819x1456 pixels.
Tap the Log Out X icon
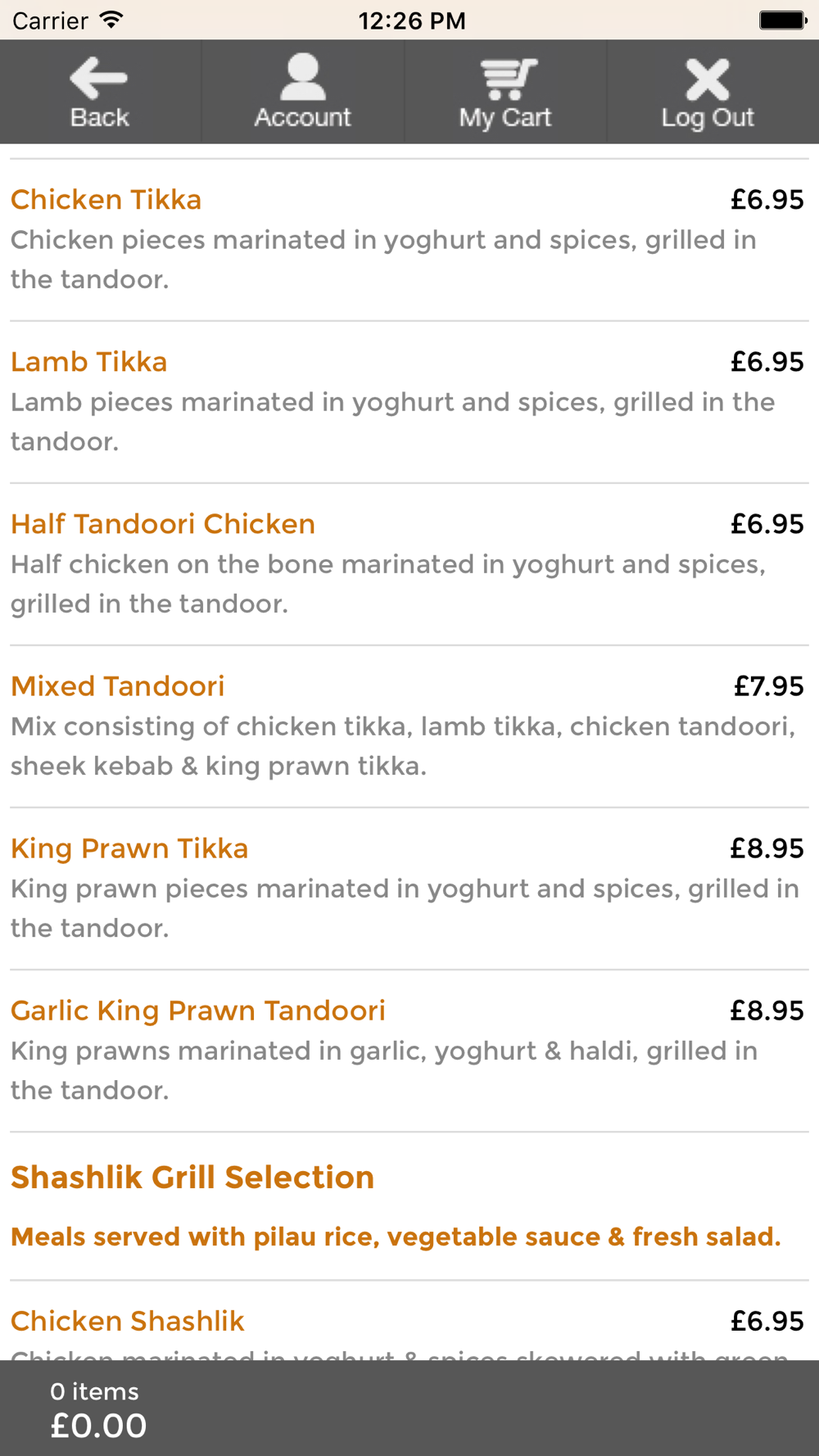point(708,79)
